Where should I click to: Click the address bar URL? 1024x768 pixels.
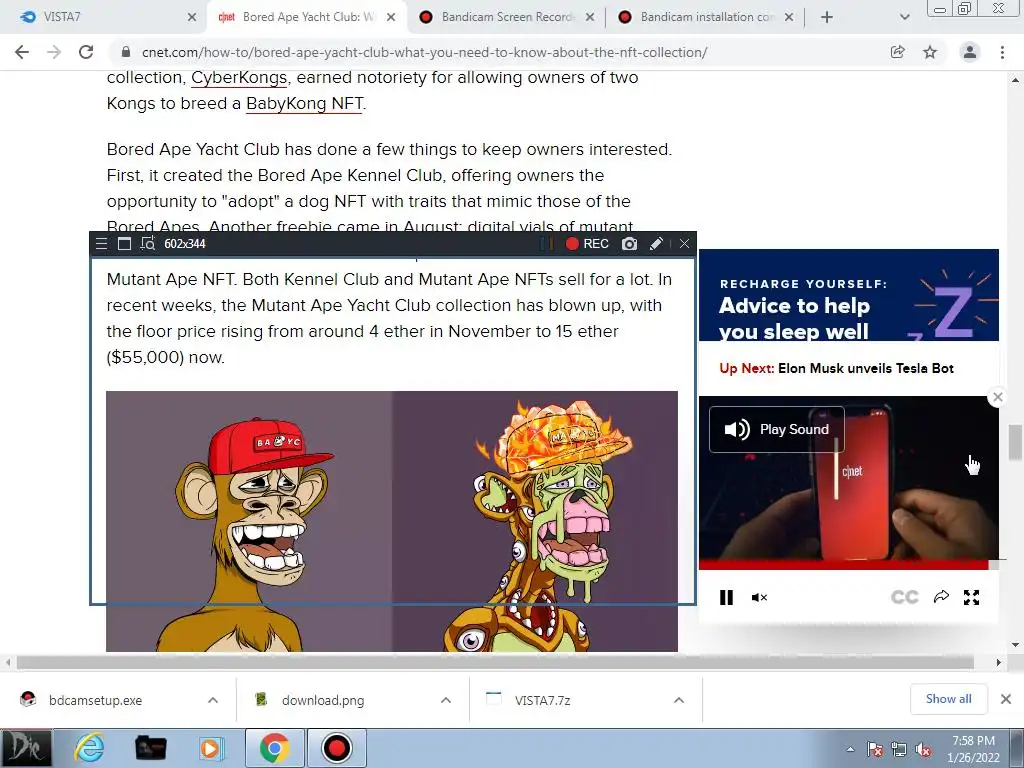[424, 52]
